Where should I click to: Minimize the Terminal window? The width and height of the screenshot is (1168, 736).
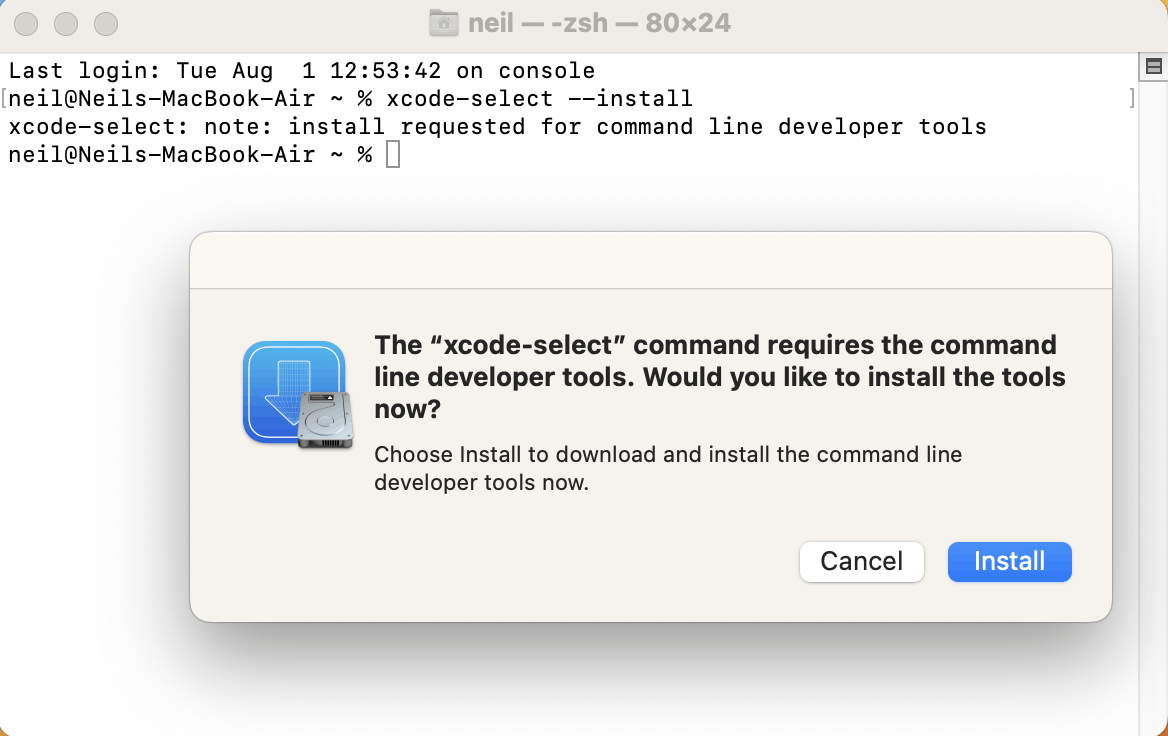[66, 23]
